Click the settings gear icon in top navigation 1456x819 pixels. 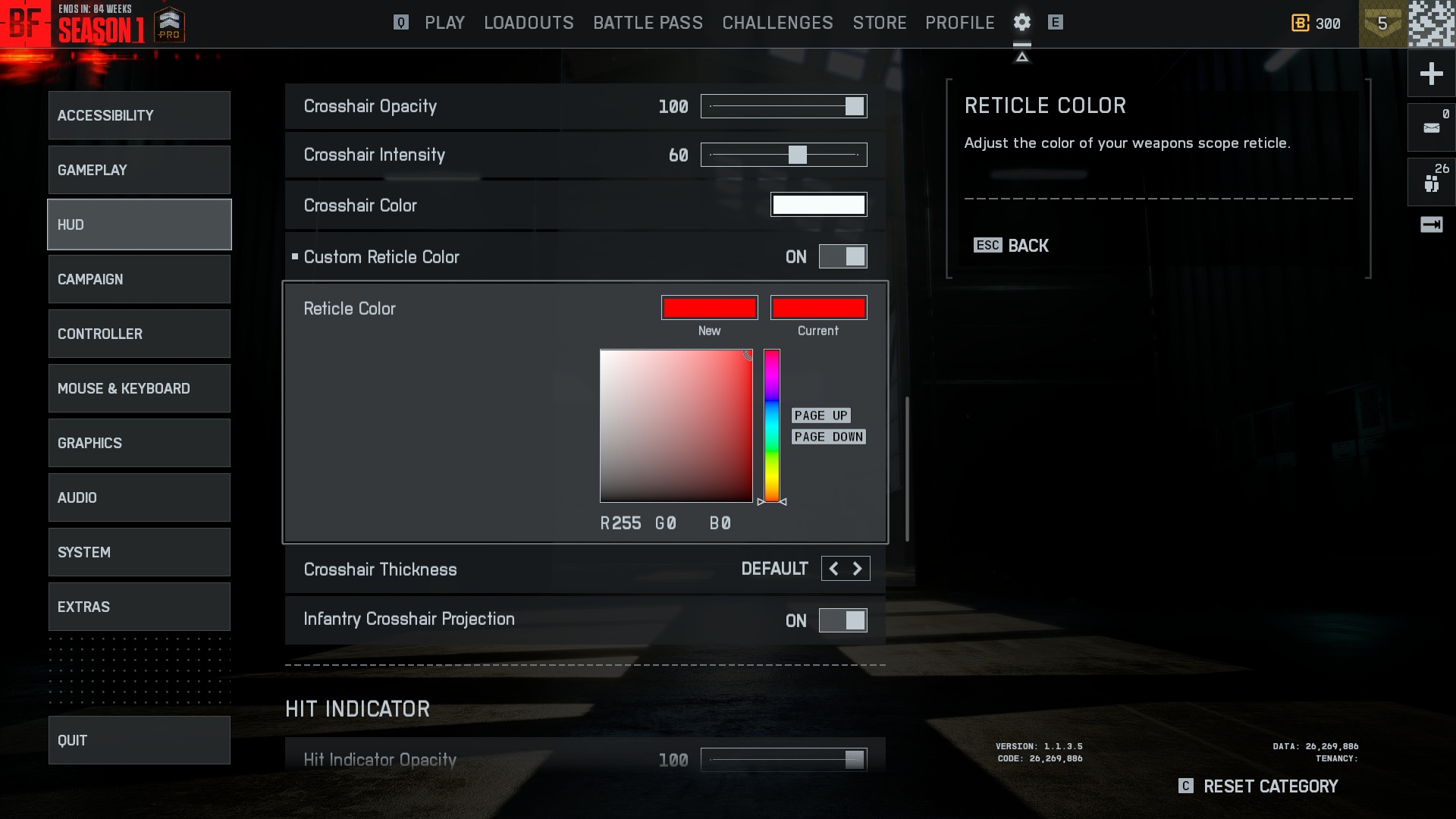tap(1021, 23)
